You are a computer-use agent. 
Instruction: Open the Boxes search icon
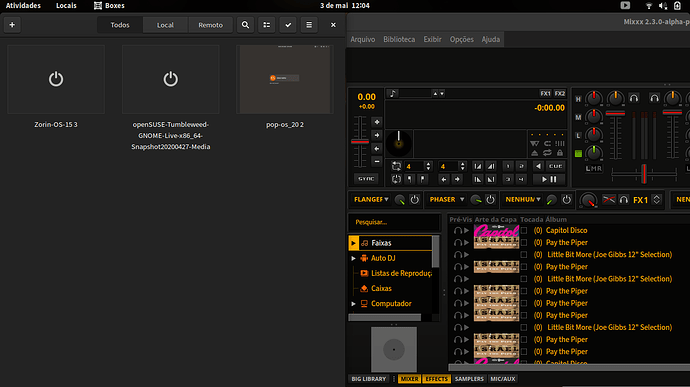246,25
